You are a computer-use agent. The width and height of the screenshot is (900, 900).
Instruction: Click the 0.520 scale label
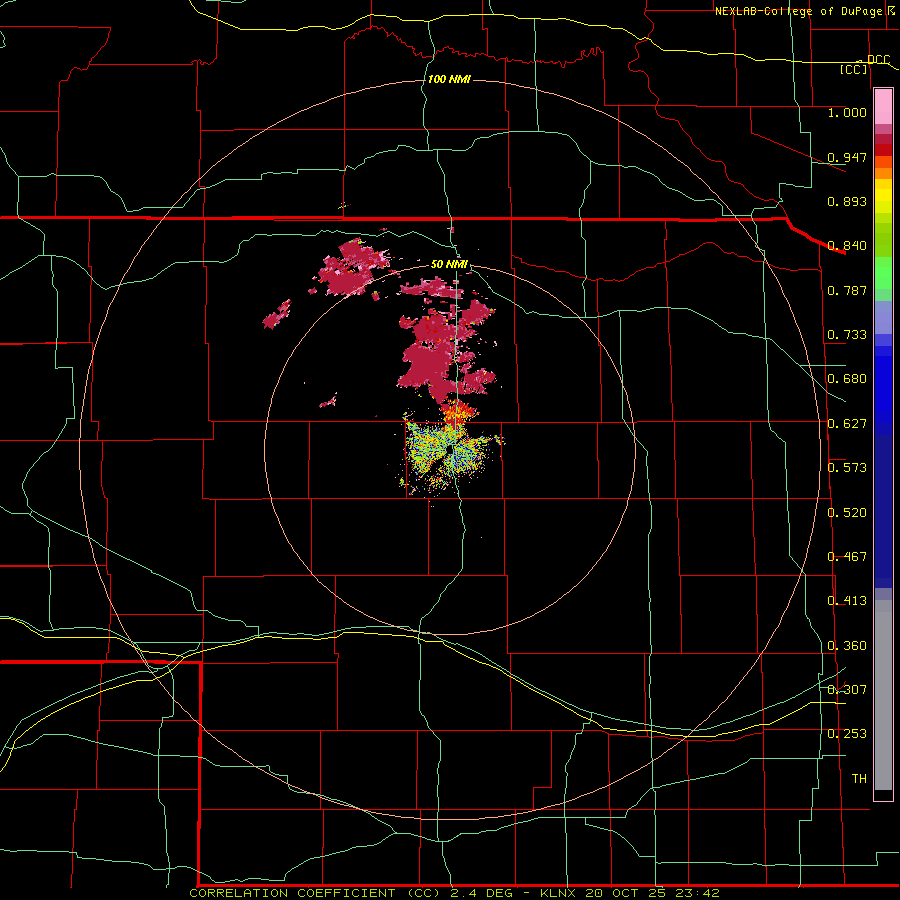pos(847,513)
